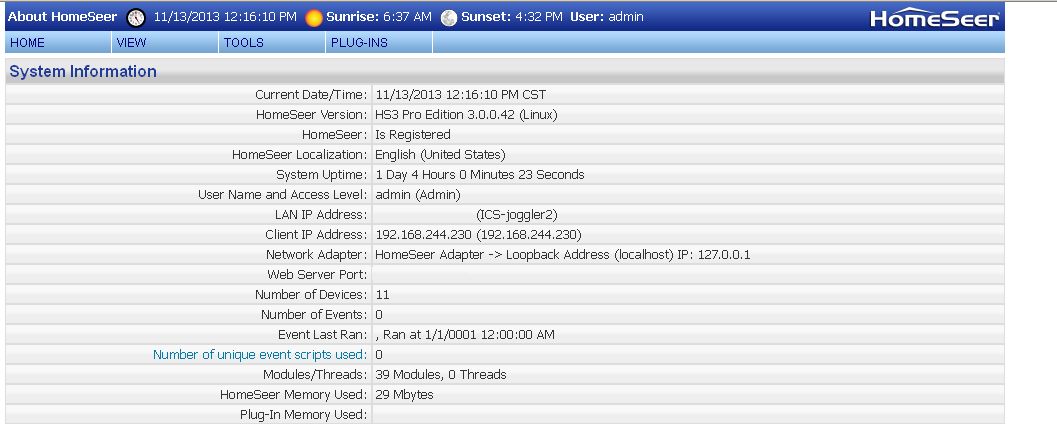
Task: Click the '(ICS-joggler2)' hostname
Action: [517, 215]
